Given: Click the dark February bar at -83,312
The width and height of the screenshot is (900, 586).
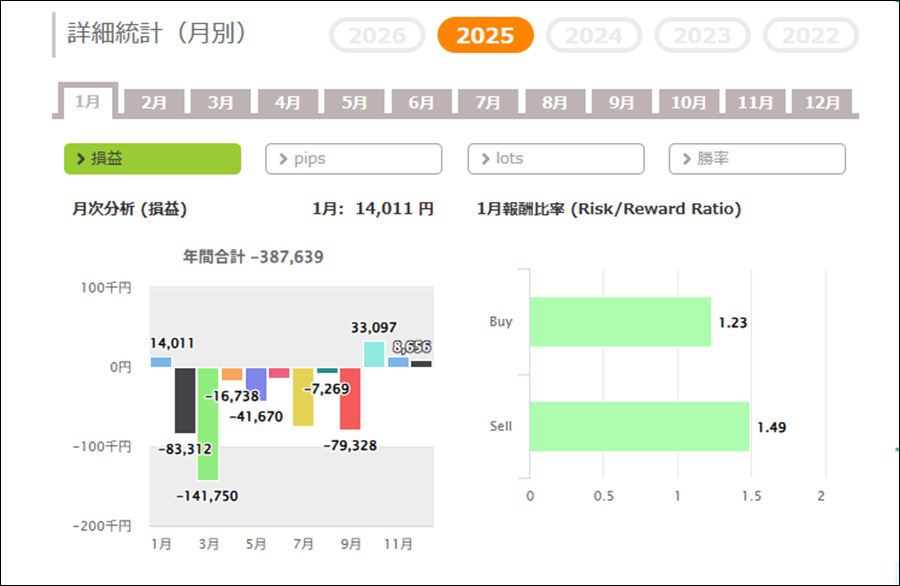Looking at the screenshot, I should tap(185, 400).
